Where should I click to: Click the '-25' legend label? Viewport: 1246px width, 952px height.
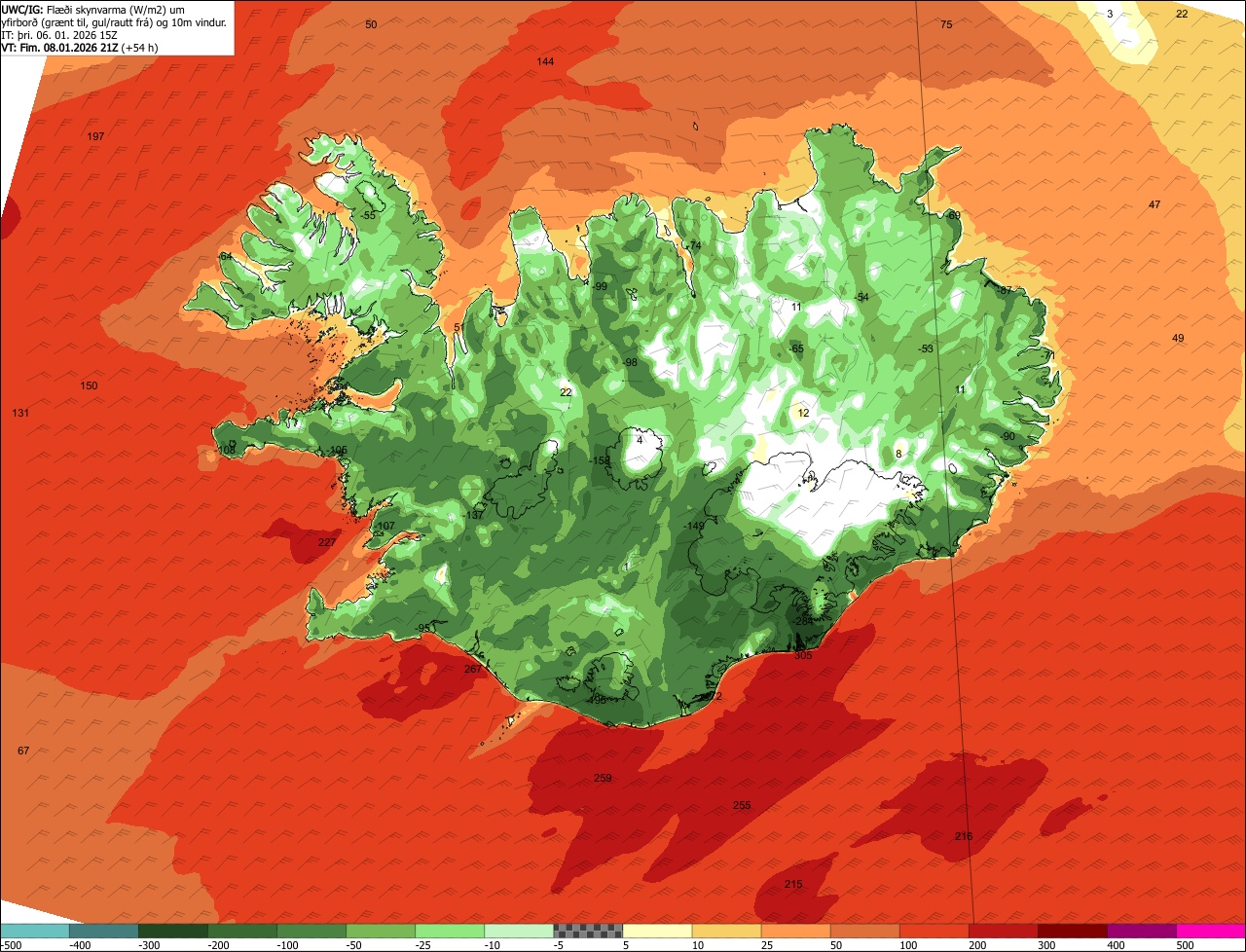pyautogui.click(x=423, y=945)
